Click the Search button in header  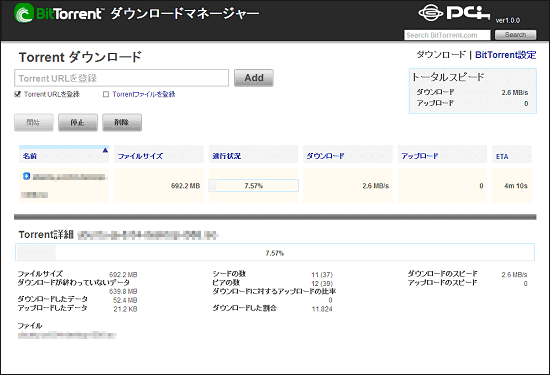[515, 35]
